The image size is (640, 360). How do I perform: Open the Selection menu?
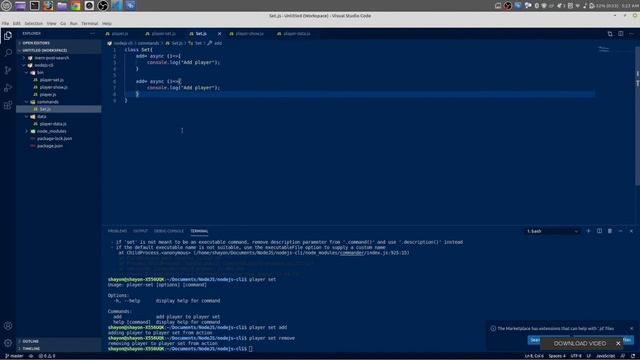pos(33,24)
